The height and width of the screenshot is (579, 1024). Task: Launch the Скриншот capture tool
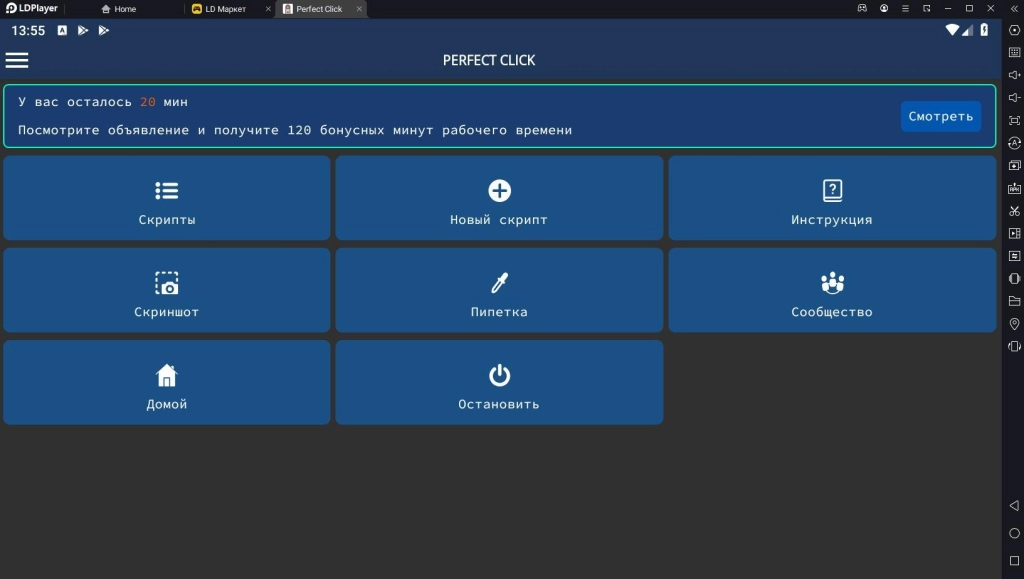167,290
